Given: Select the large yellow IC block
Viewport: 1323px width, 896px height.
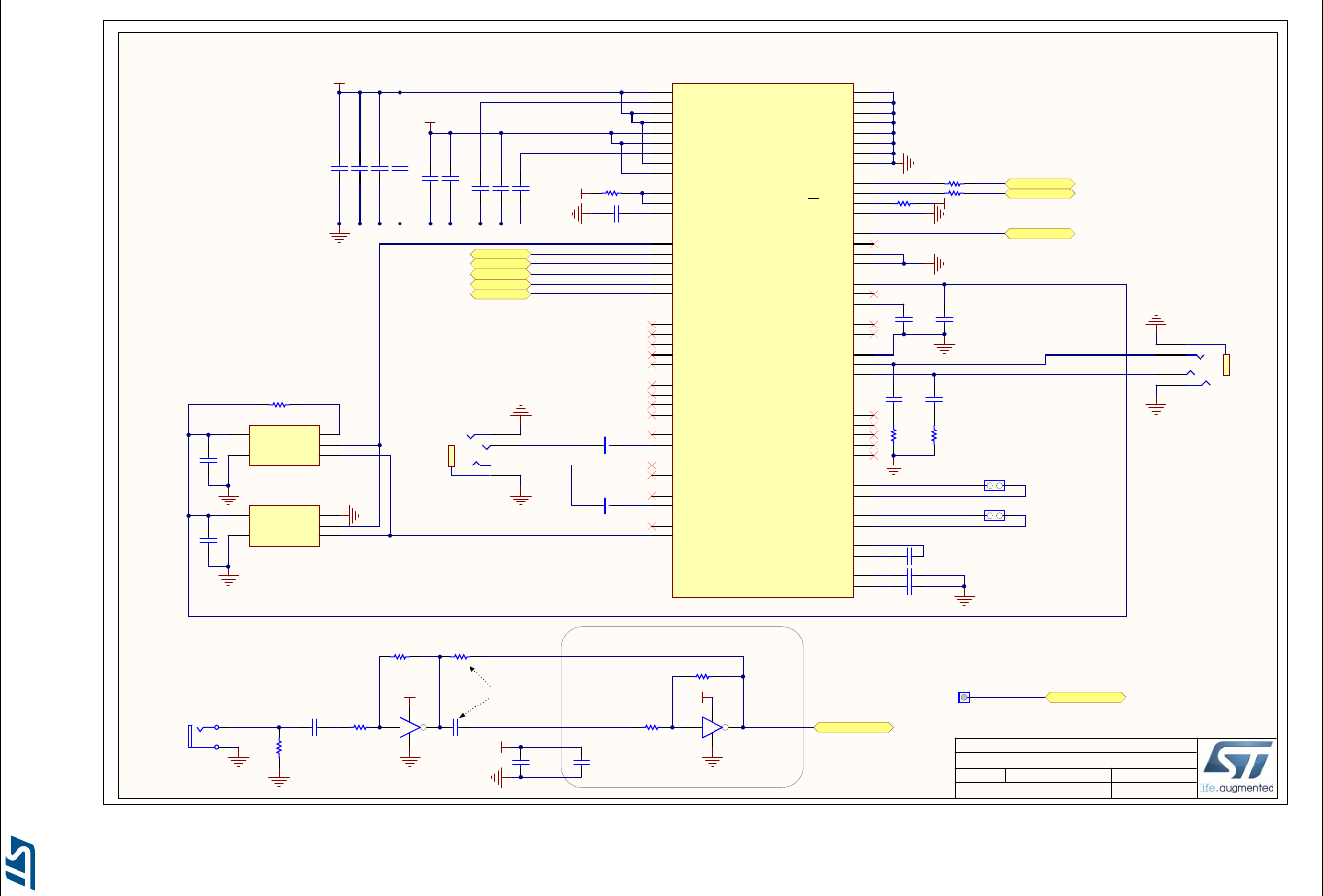Looking at the screenshot, I should click(x=763, y=339).
